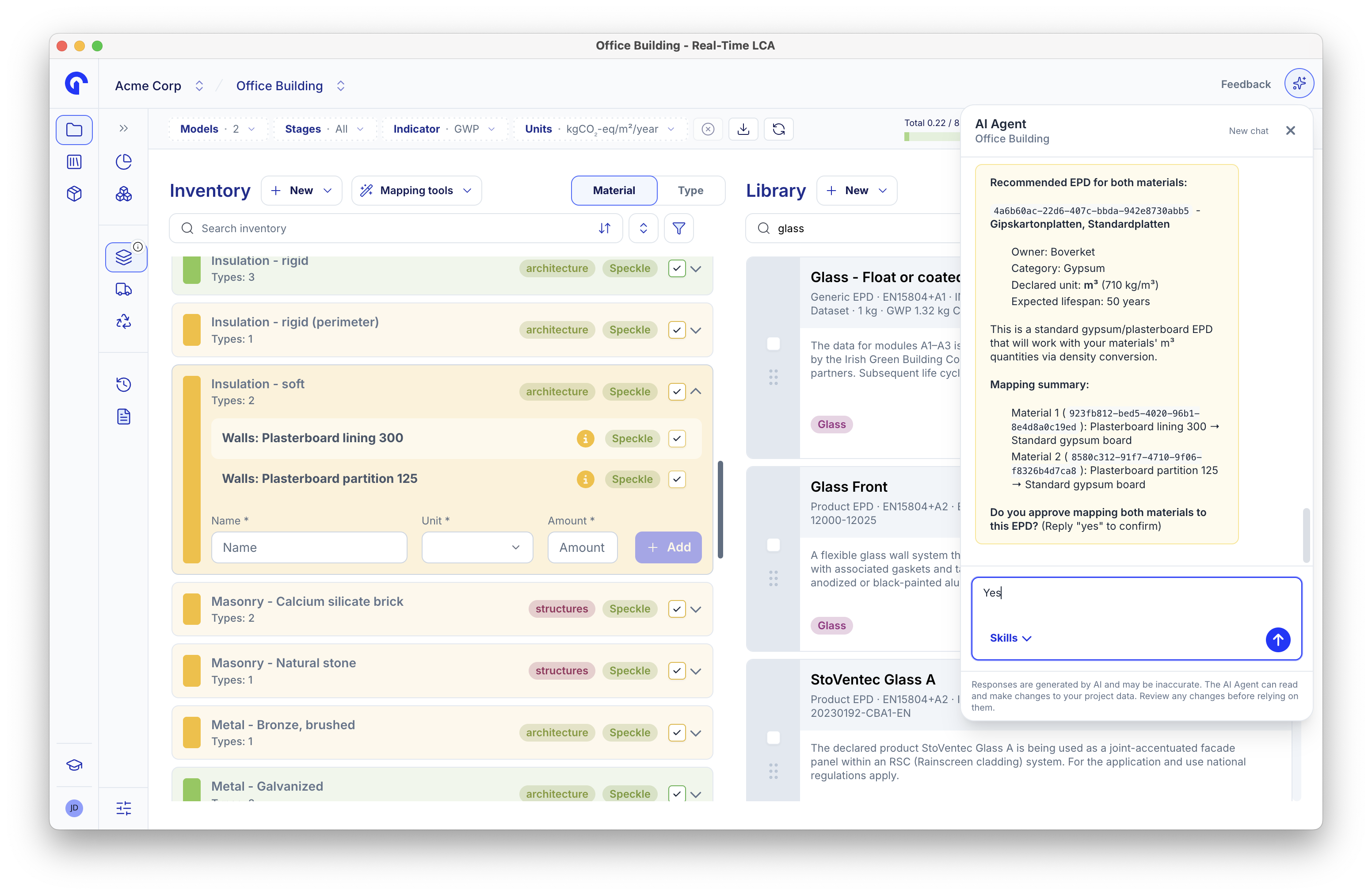Collapse the Insulation - soft group

pyautogui.click(x=696, y=392)
